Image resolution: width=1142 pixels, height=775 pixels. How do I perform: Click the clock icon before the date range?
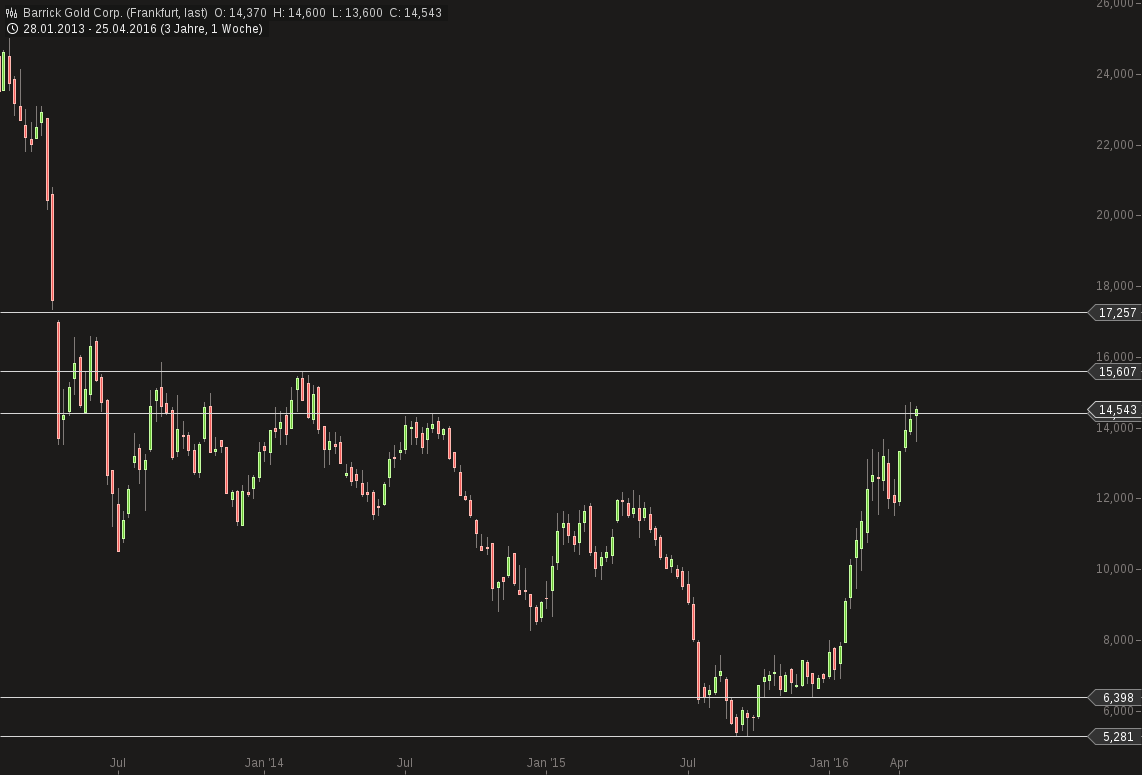(x=11, y=29)
